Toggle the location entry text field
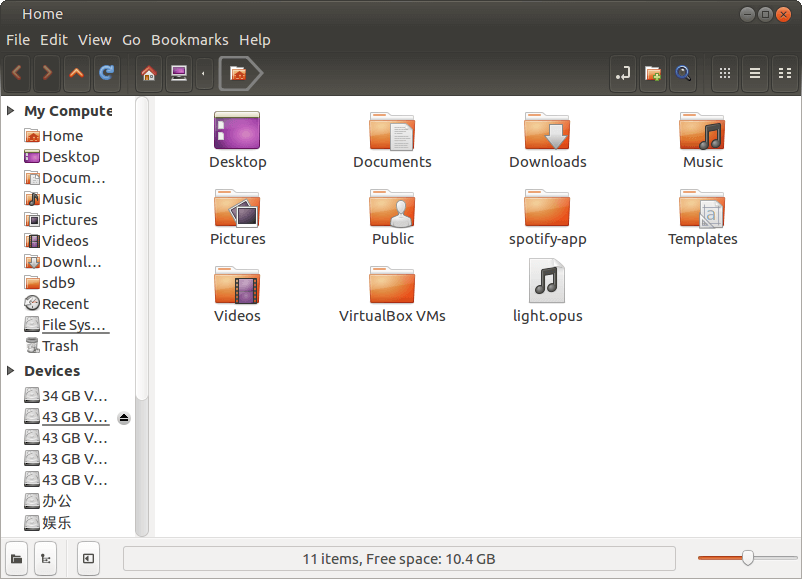 tap(623, 73)
